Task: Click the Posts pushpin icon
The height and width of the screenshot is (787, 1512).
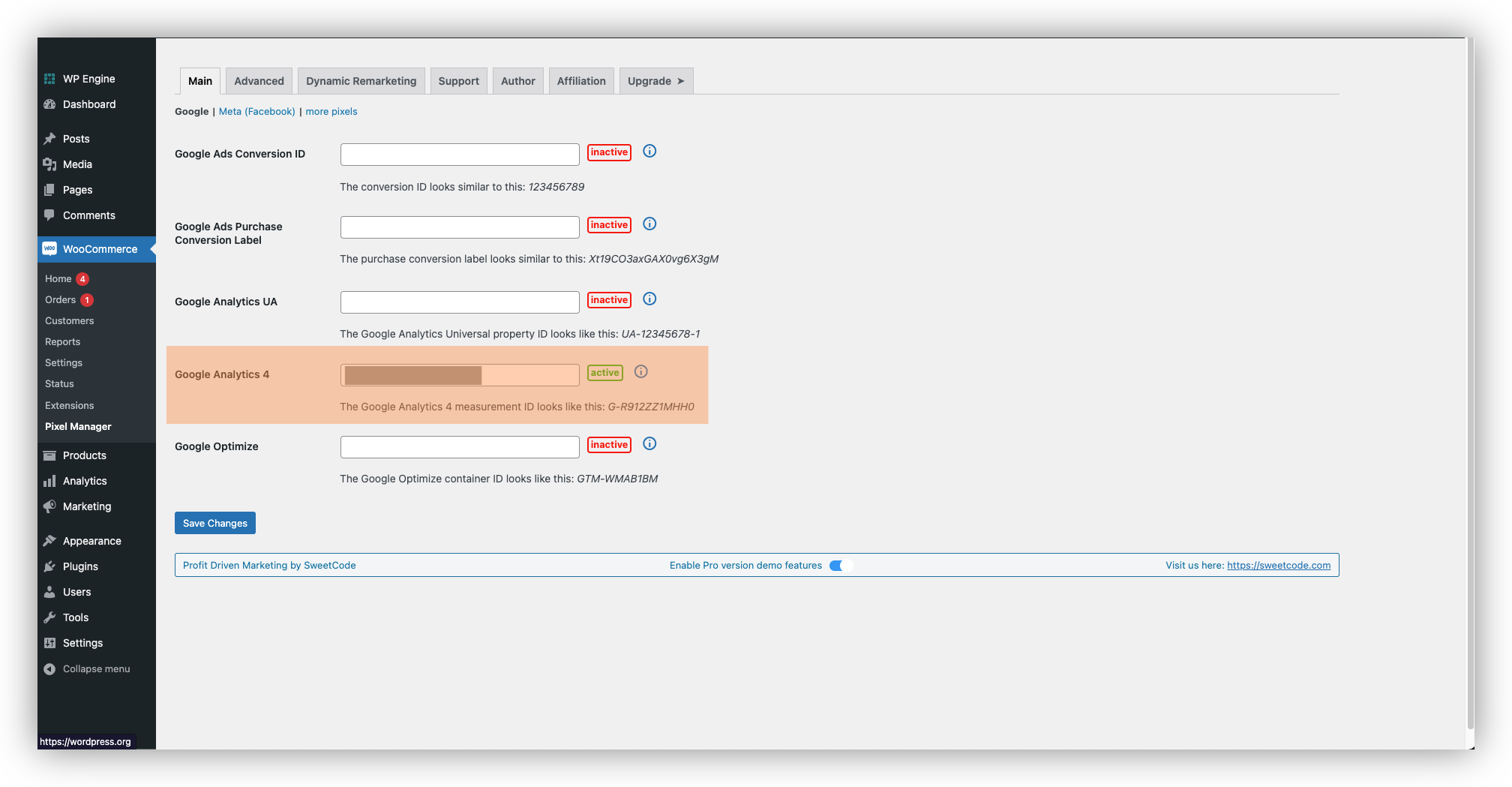Action: (x=49, y=139)
